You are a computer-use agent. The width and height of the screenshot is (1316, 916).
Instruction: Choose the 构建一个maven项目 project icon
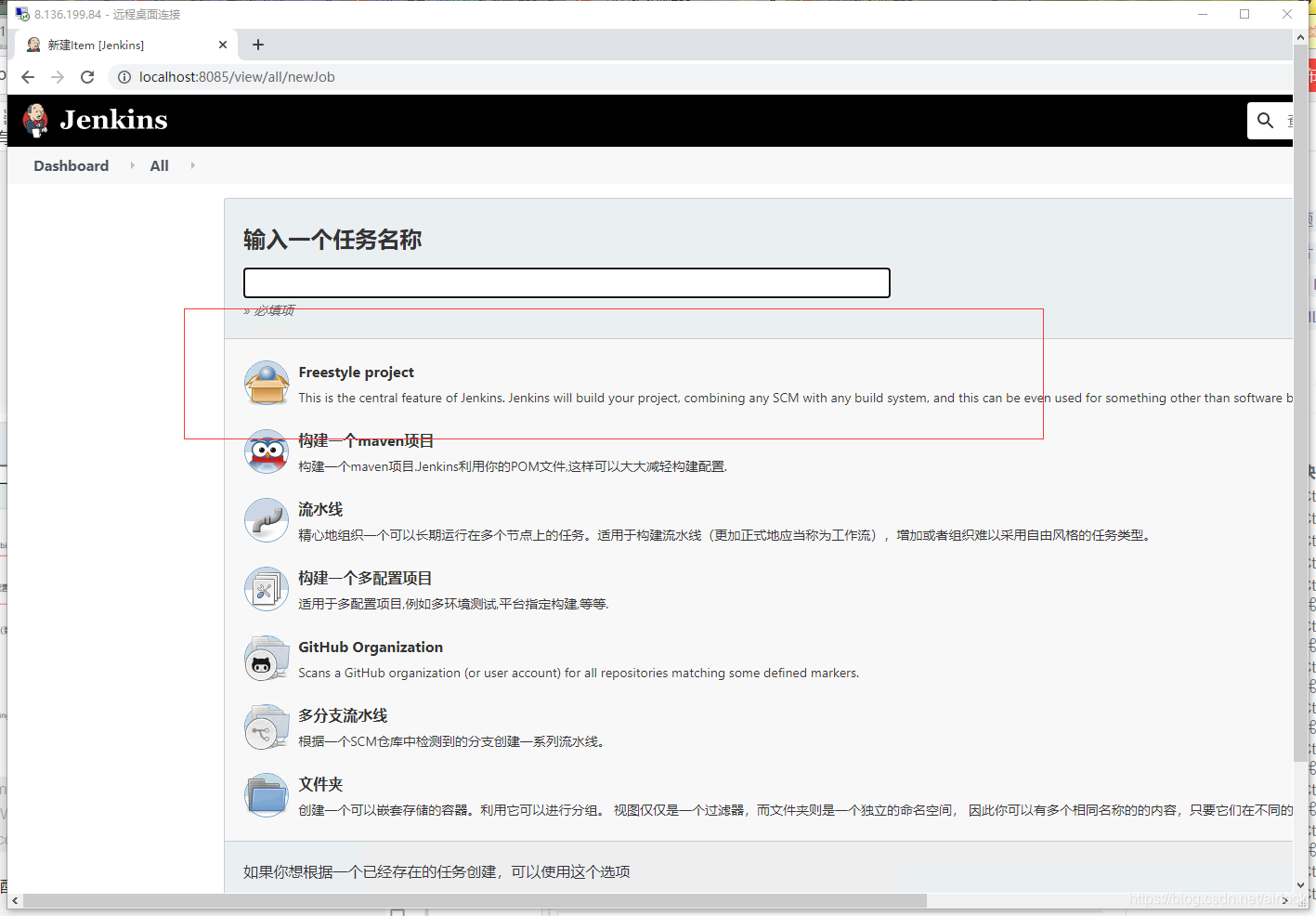tap(267, 451)
